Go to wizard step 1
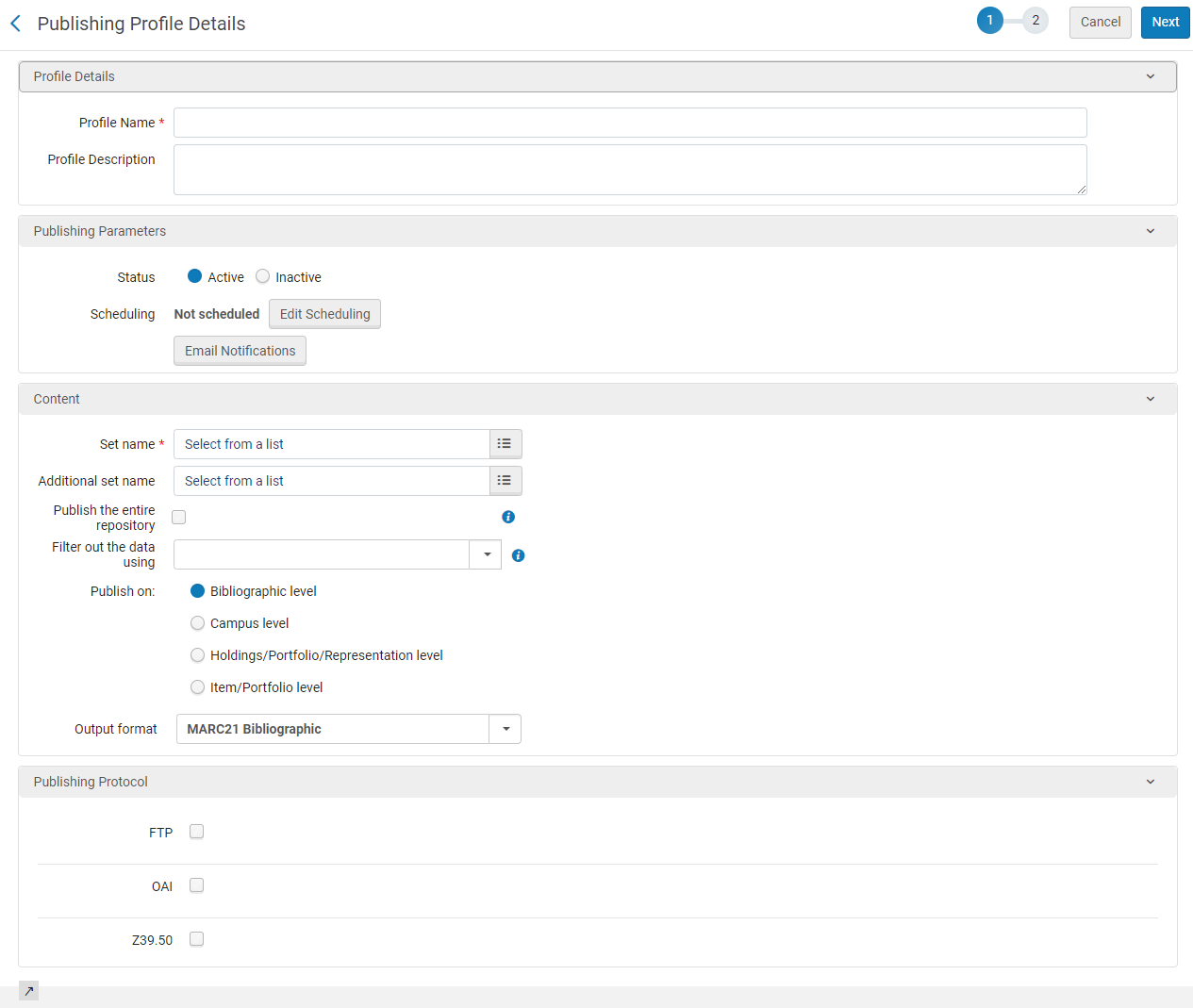The height and width of the screenshot is (1008, 1193). tap(989, 20)
